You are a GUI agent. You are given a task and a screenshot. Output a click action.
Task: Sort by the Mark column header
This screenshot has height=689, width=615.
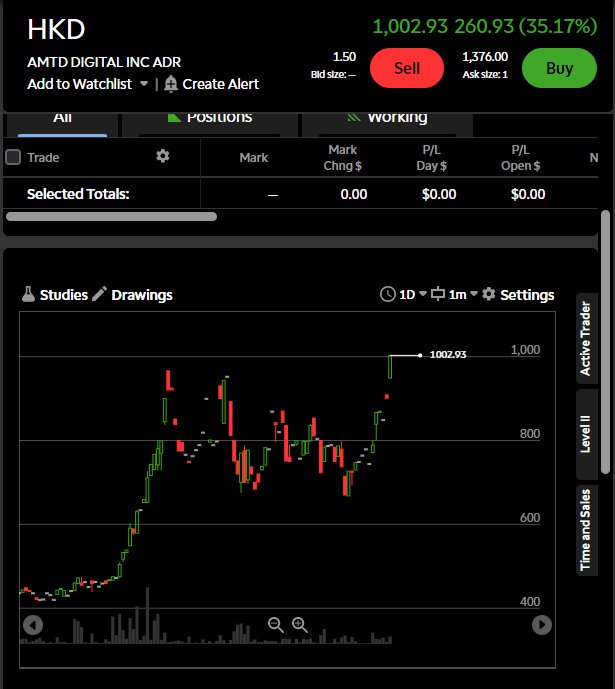point(253,158)
